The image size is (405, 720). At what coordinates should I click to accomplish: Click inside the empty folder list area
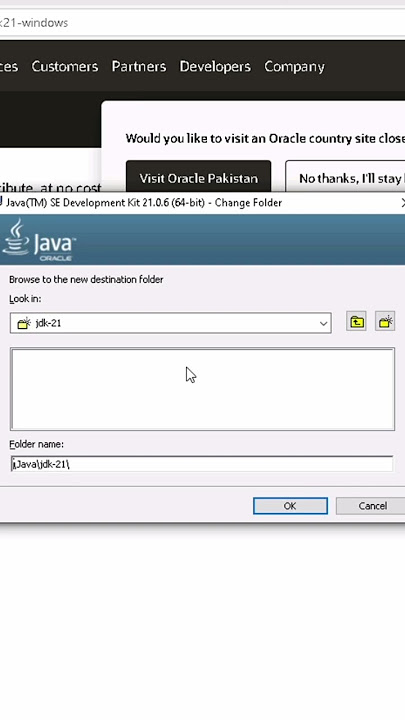(x=202, y=389)
